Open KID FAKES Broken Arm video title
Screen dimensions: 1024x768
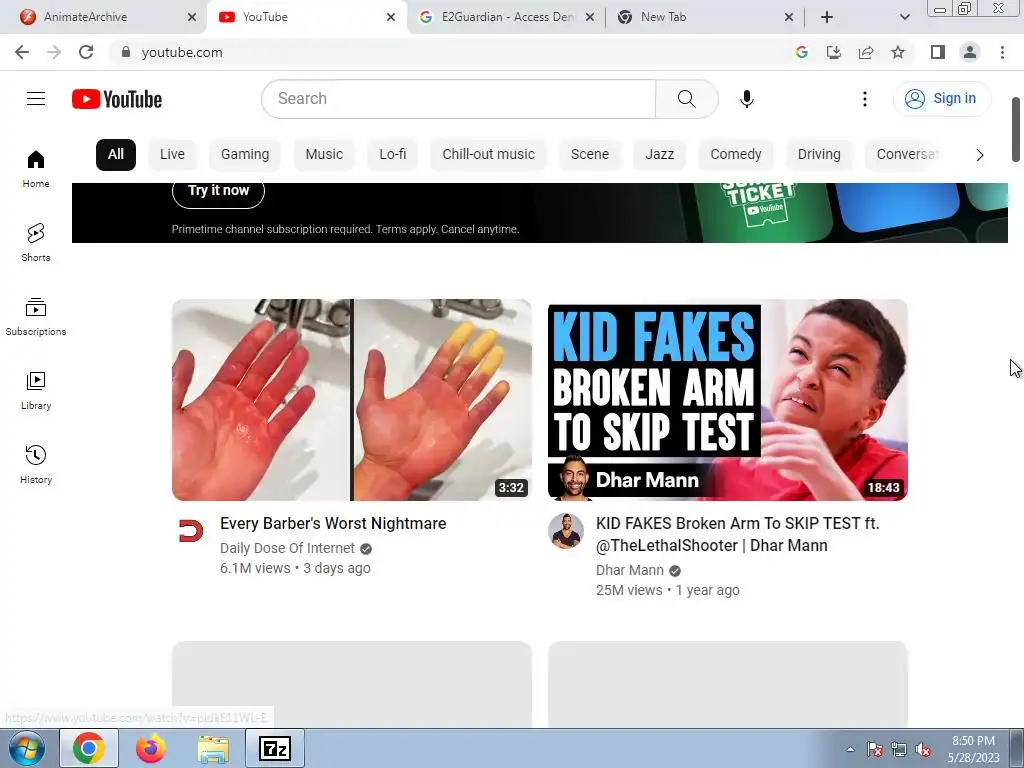coord(738,534)
